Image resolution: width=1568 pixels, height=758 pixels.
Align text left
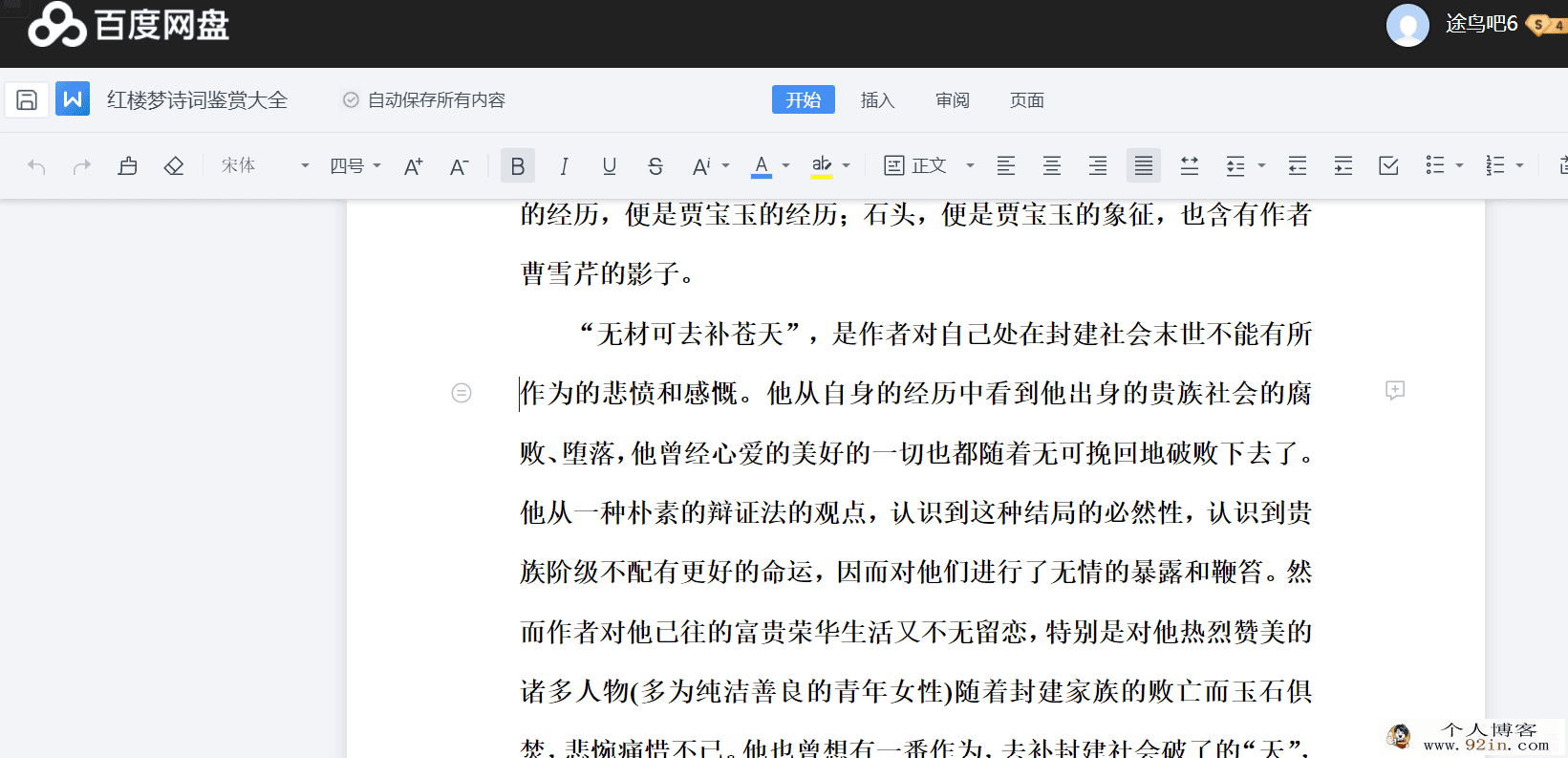point(1006,166)
